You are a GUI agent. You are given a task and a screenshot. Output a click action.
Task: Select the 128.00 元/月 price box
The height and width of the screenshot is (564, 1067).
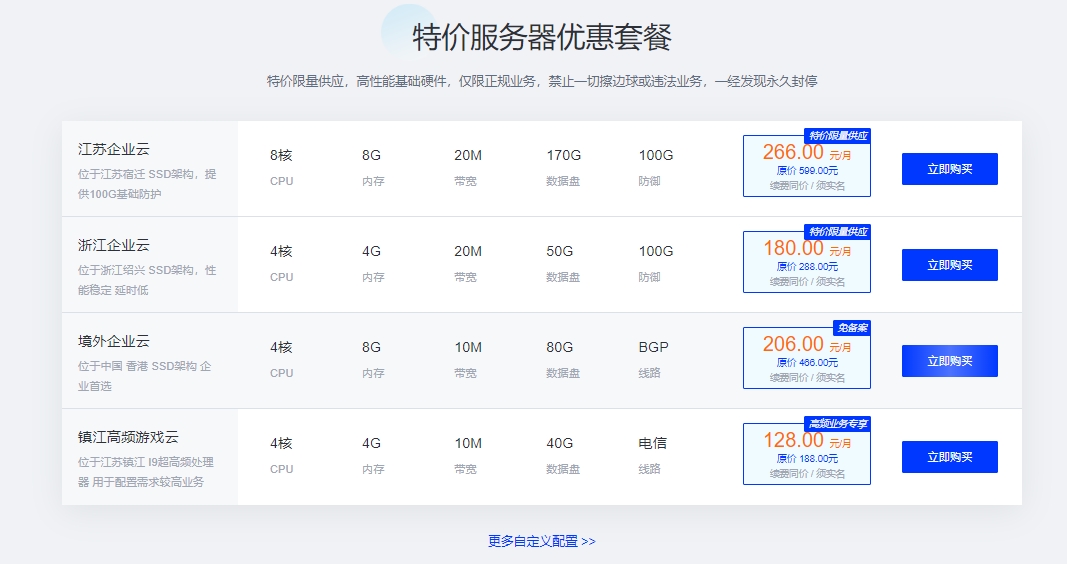click(806, 456)
